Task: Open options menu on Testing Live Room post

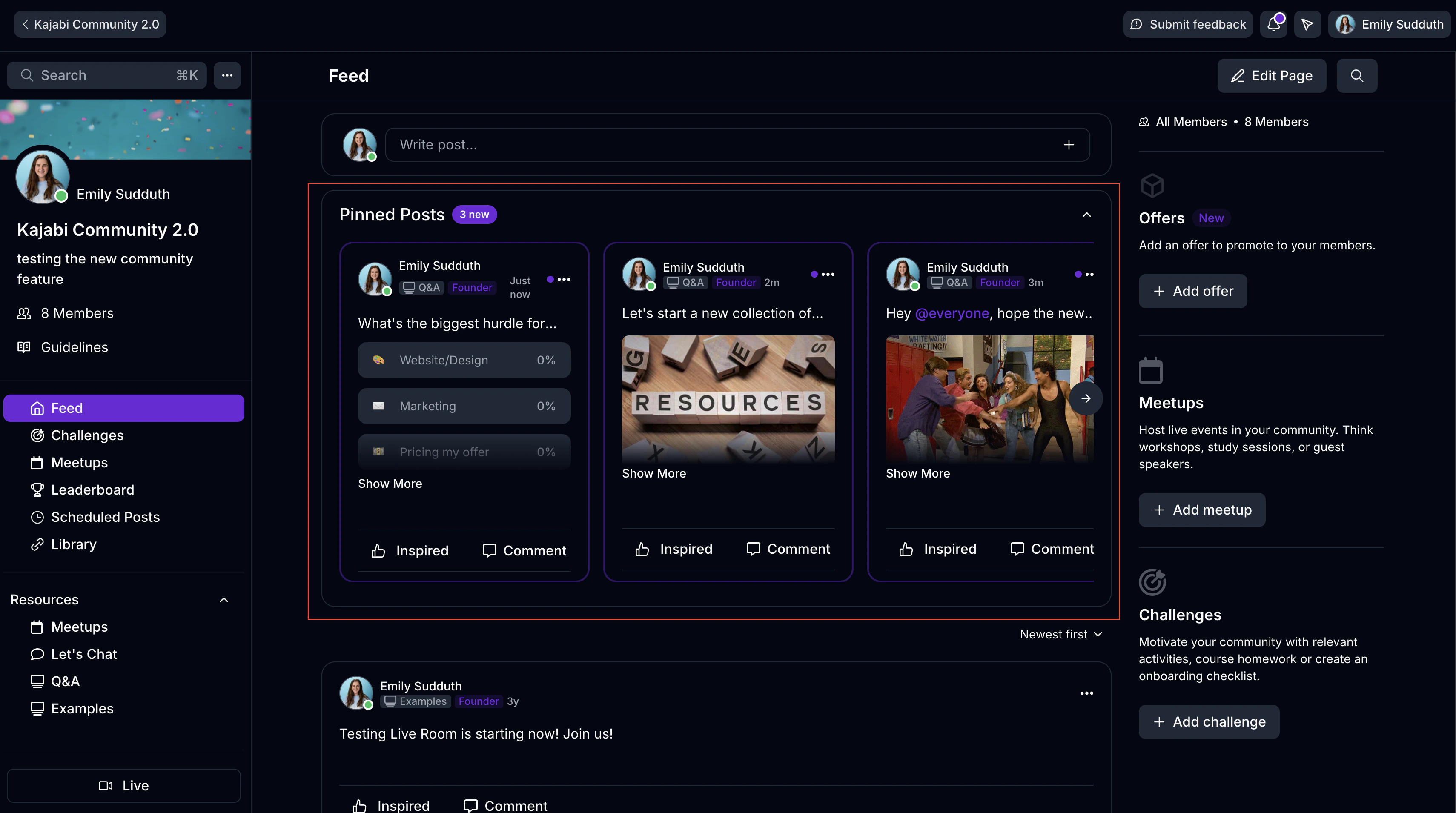Action: coord(1086,693)
